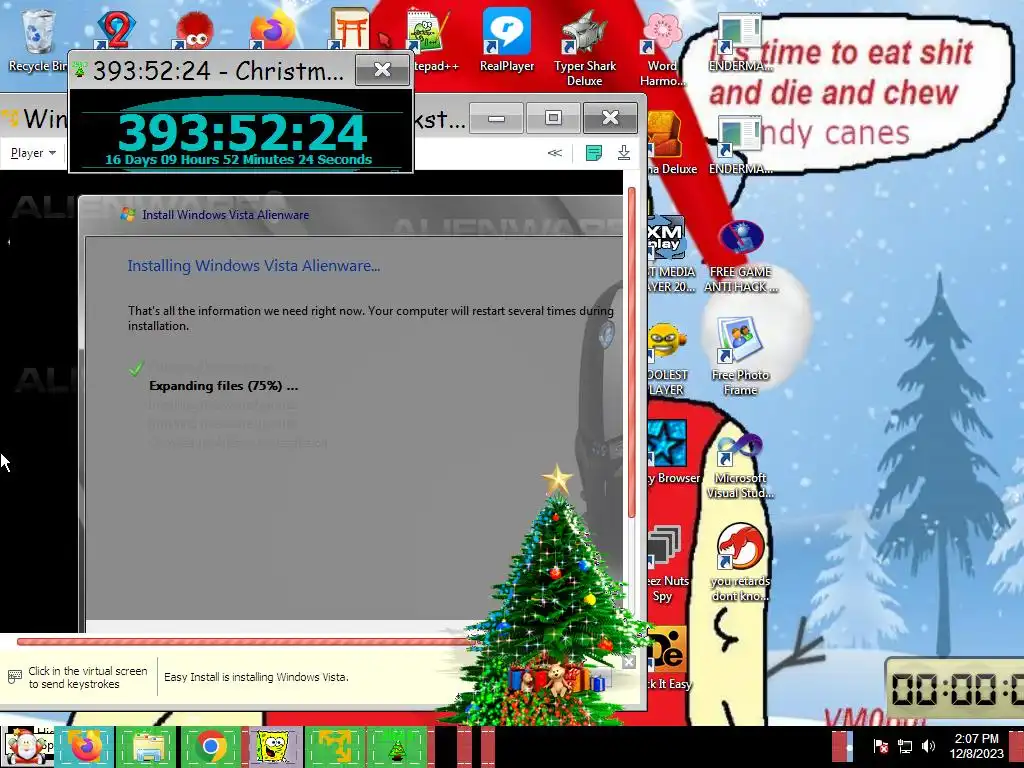The width and height of the screenshot is (1024, 768).
Task: Click the 393:52:24 countdown display
Action: (x=242, y=133)
